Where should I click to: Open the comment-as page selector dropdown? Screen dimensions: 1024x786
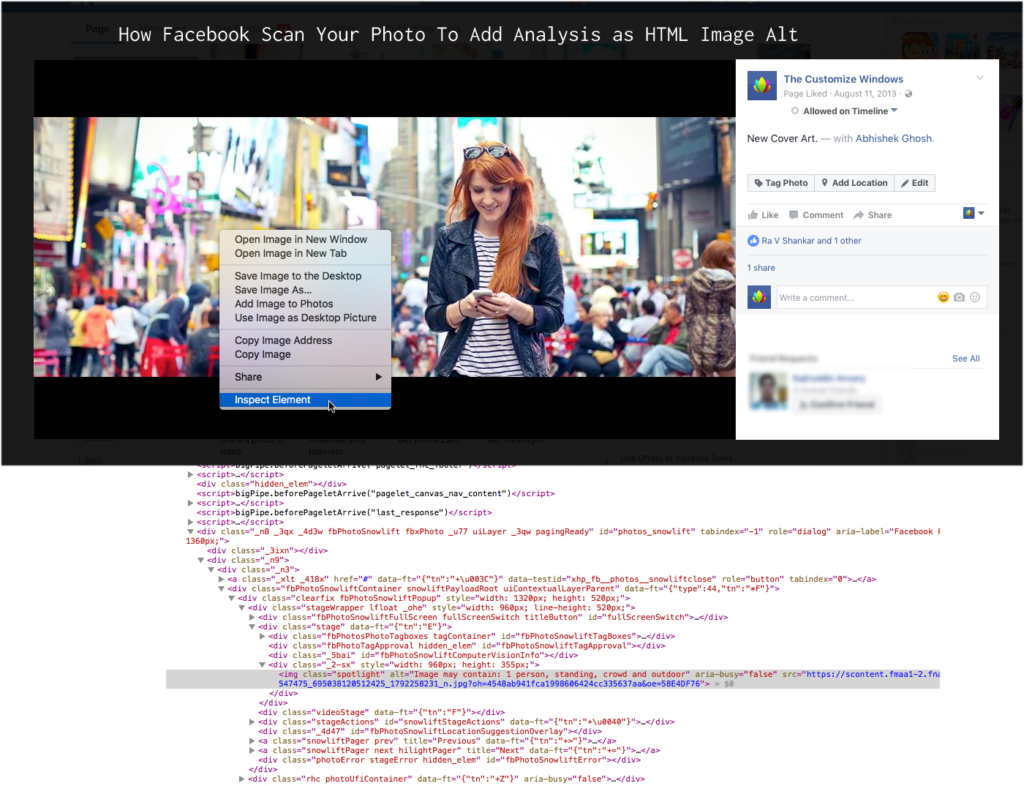(x=974, y=214)
